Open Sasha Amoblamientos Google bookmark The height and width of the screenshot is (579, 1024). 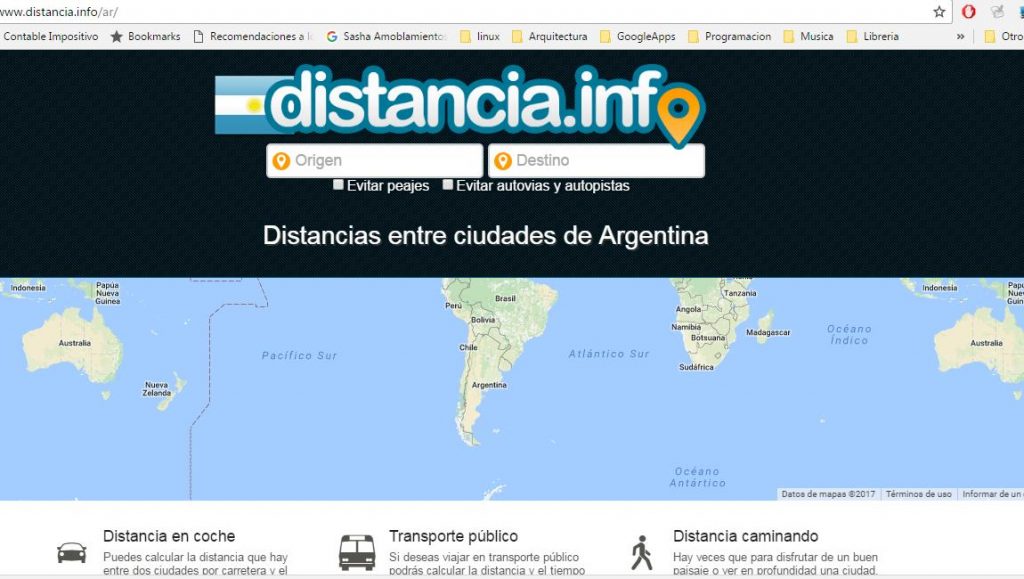coord(386,37)
